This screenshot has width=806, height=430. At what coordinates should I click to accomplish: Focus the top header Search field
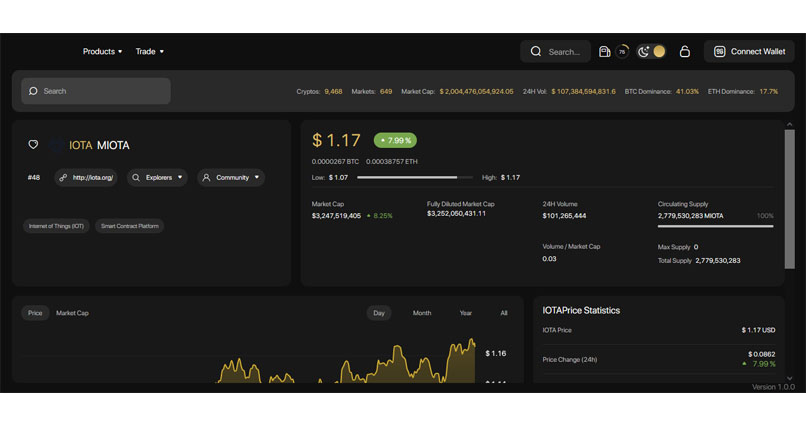click(x=556, y=51)
